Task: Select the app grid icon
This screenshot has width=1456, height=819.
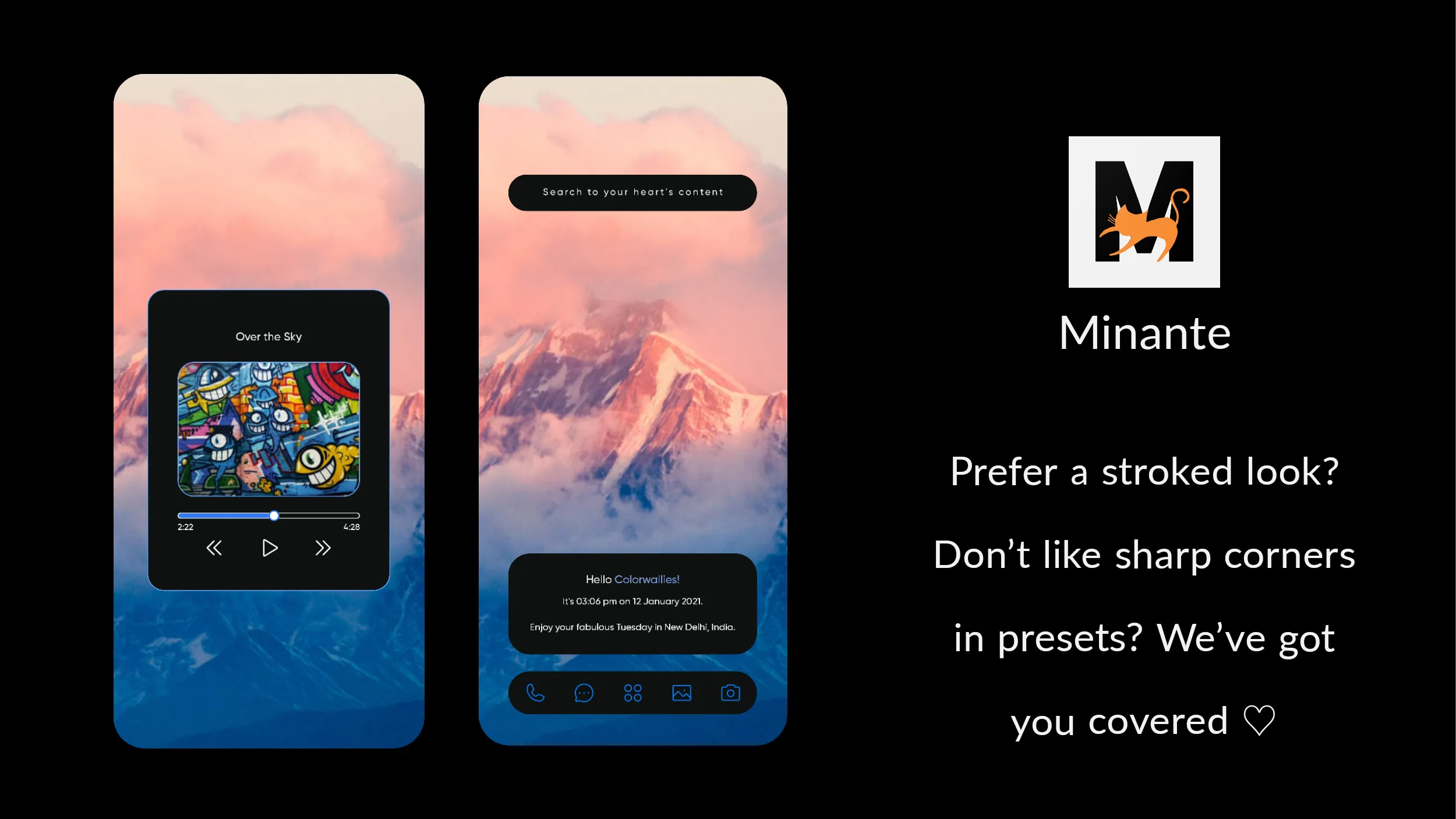Action: tap(633, 692)
